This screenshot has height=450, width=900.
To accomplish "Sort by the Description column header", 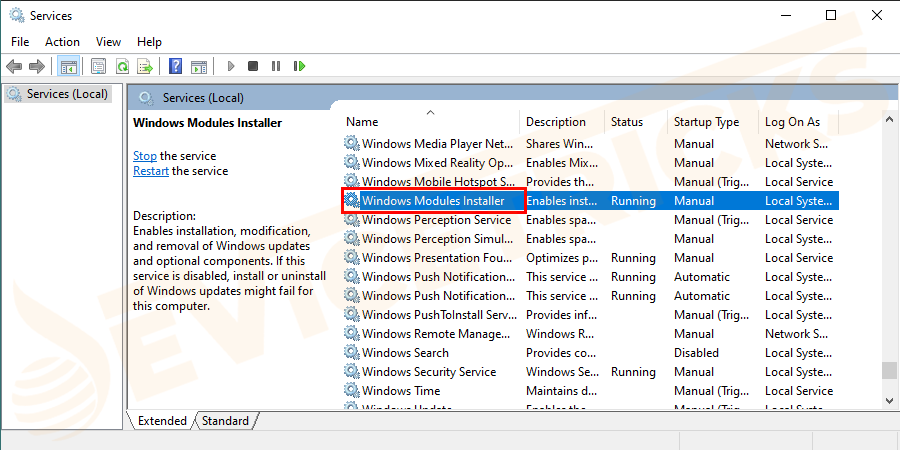I will pyautogui.click(x=562, y=122).
